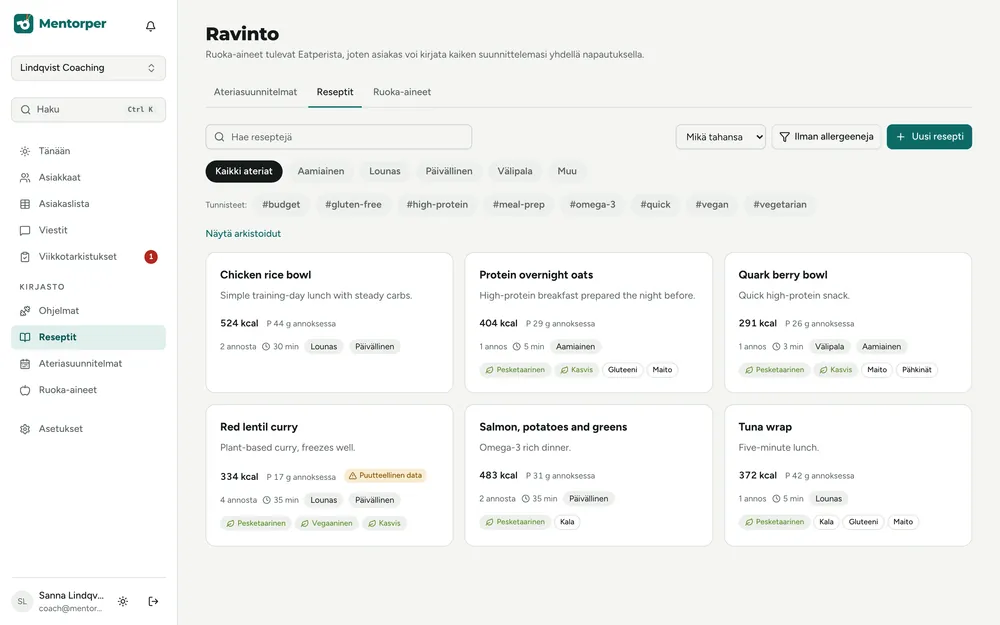Click the log out icon
This screenshot has width=1000, height=625.
pyautogui.click(x=153, y=601)
